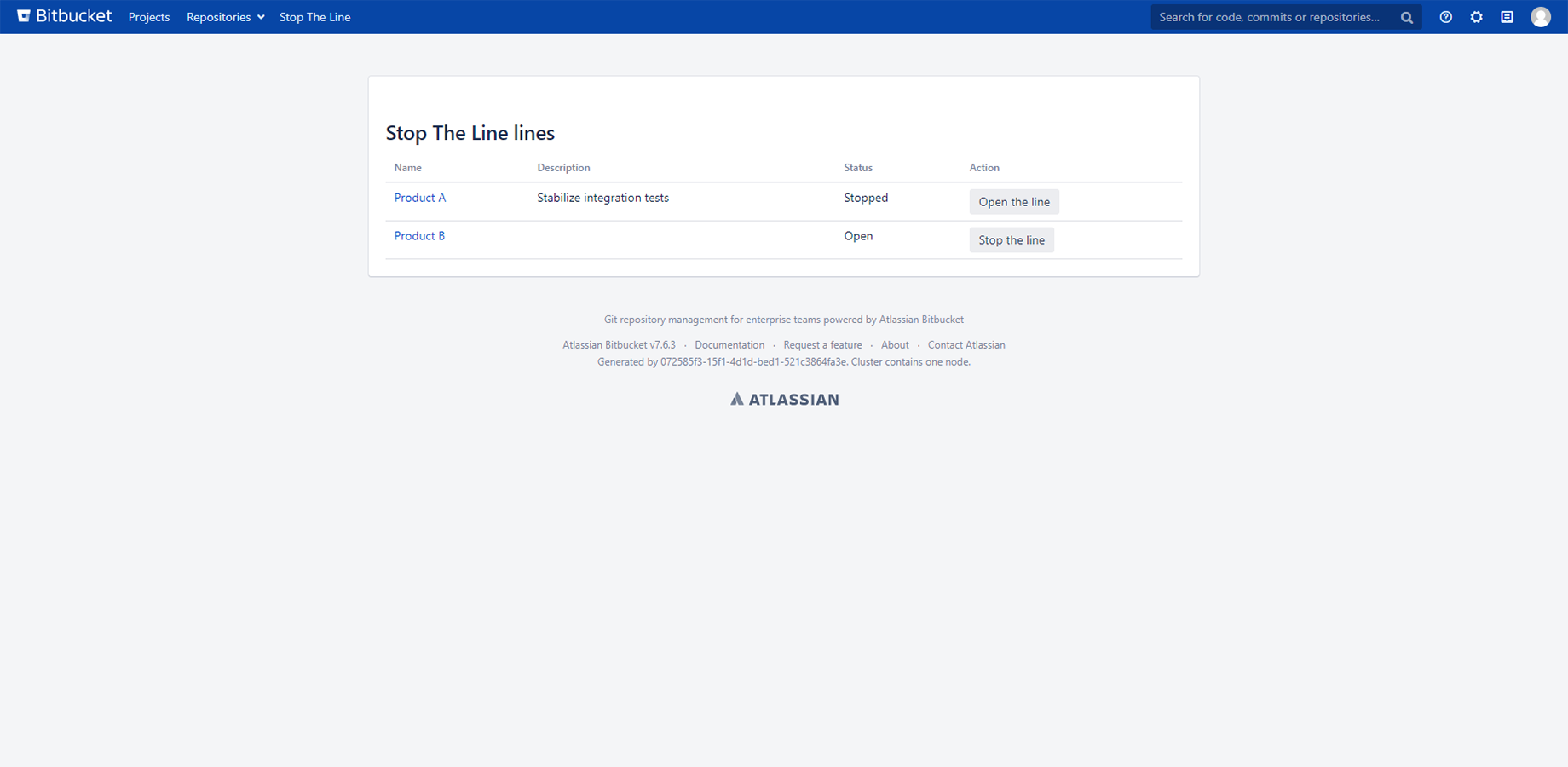The height and width of the screenshot is (767, 1568).
Task: Select the Stabilize integration tests description
Action: pyautogui.click(x=602, y=198)
